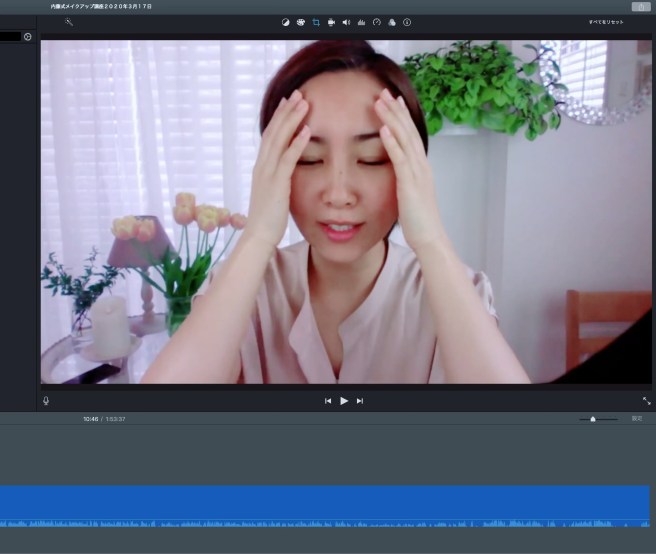Skip to the previous clip
656x554 pixels.
[x=328, y=401]
